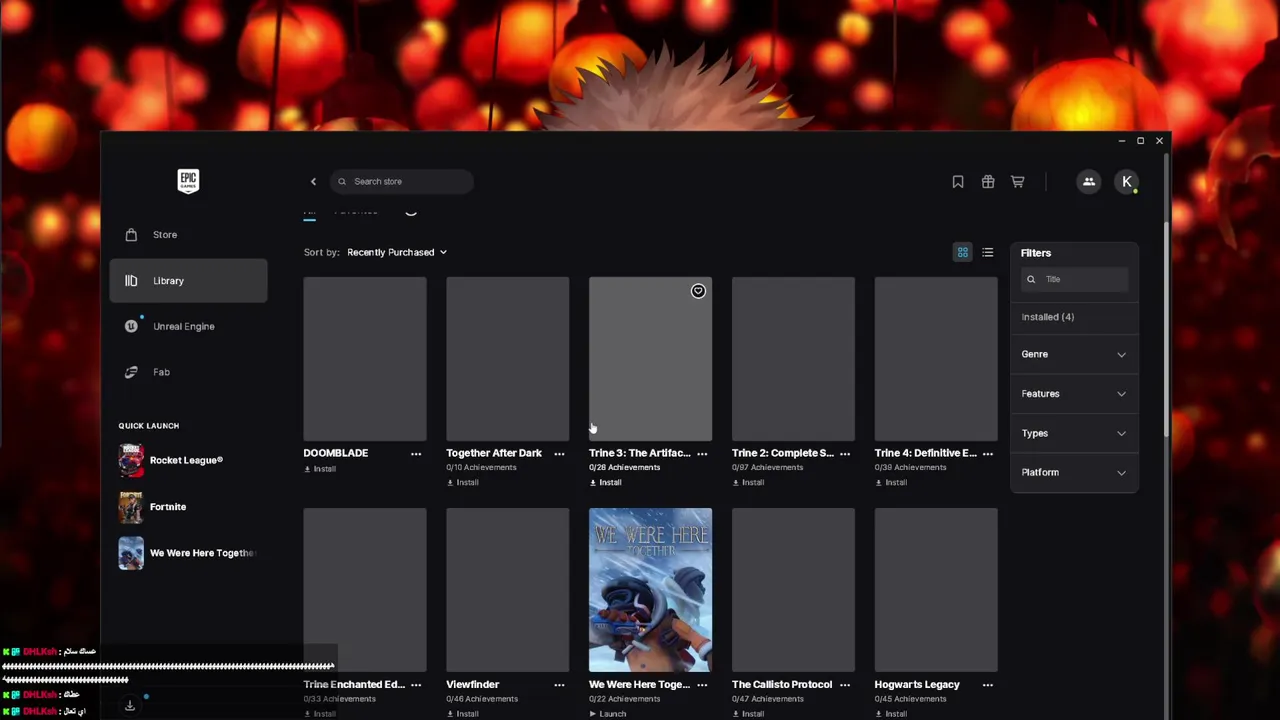This screenshot has width=1280, height=720.
Task: Open Viewfinder more options menu
Action: [x=559, y=685]
